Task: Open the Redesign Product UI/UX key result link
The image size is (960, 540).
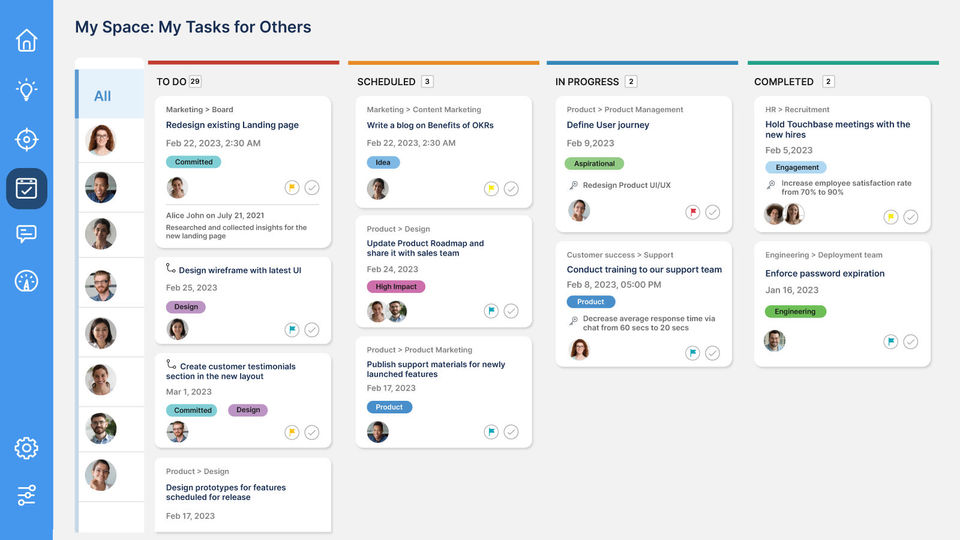Action: [x=626, y=185]
